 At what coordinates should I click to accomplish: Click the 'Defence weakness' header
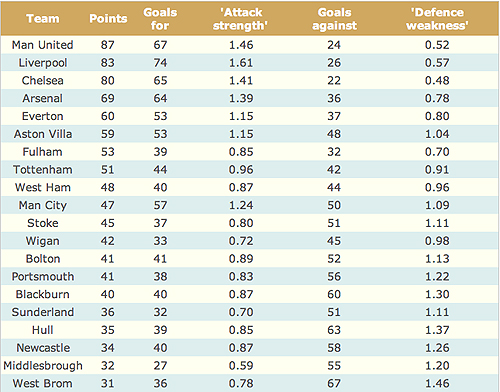(x=437, y=19)
